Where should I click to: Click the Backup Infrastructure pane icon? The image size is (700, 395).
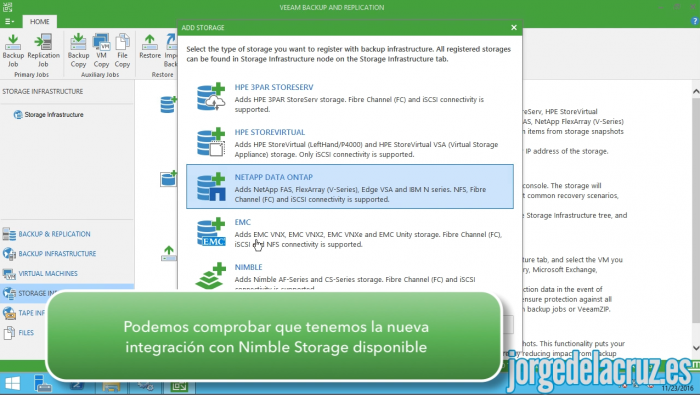(9, 254)
